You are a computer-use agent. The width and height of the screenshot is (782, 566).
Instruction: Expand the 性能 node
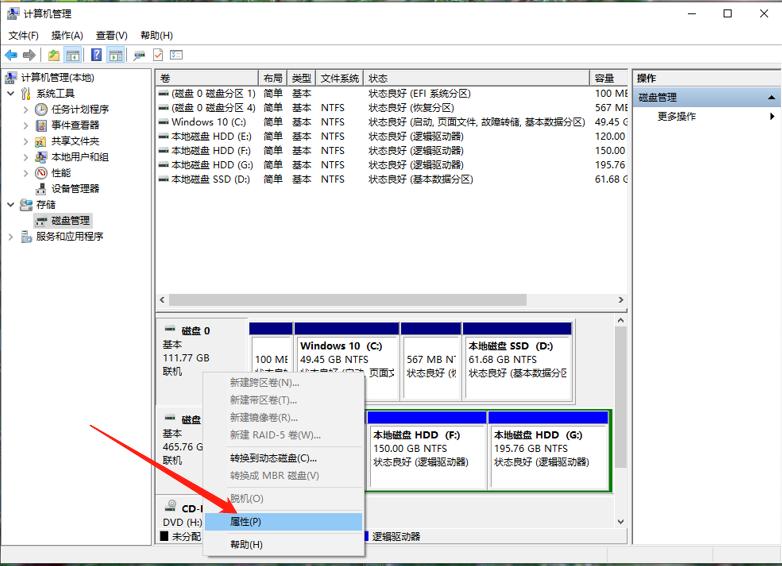25,173
